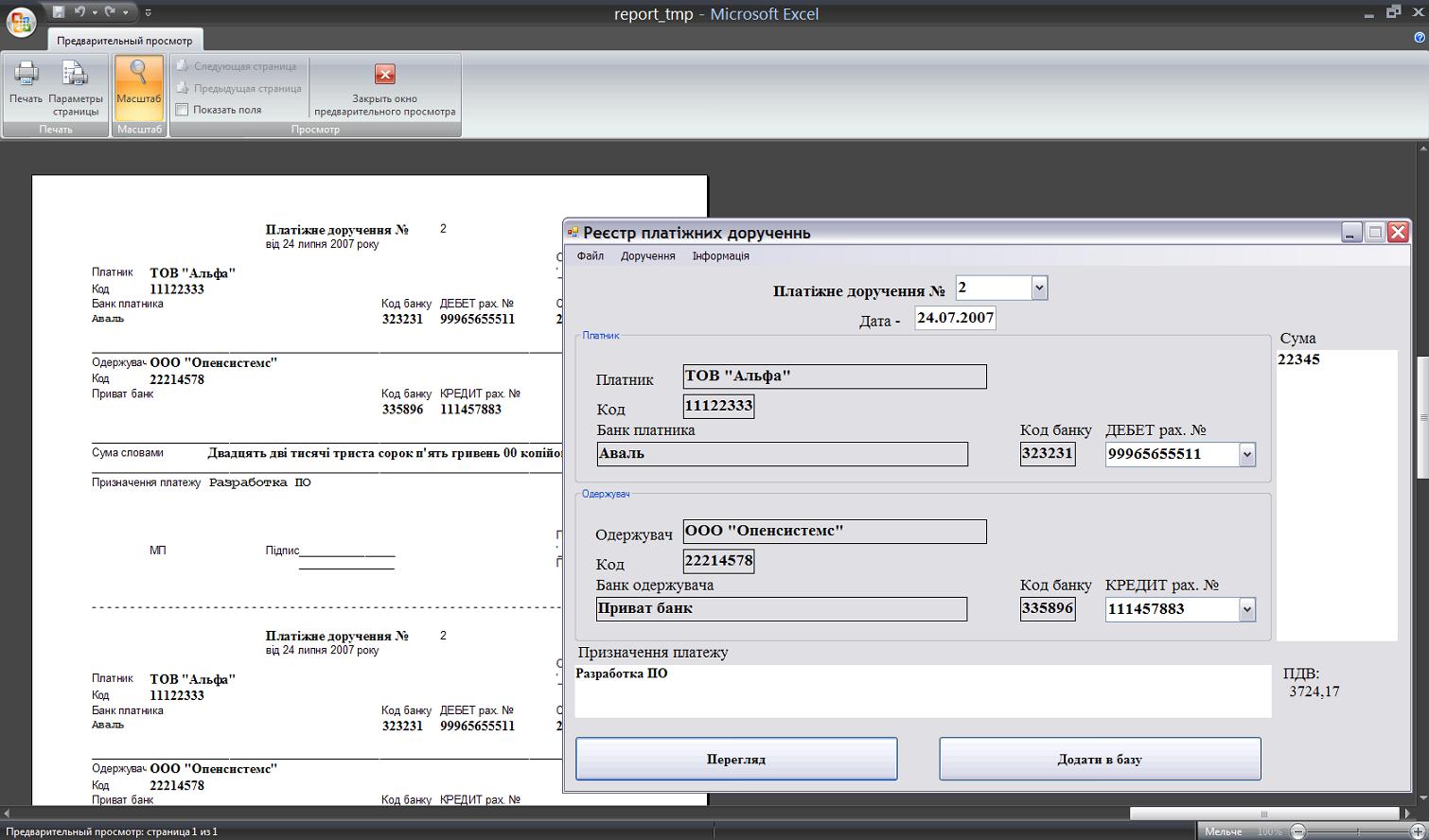The width and height of the screenshot is (1429, 840).
Task: Click the Перегляд button
Action: point(736,759)
